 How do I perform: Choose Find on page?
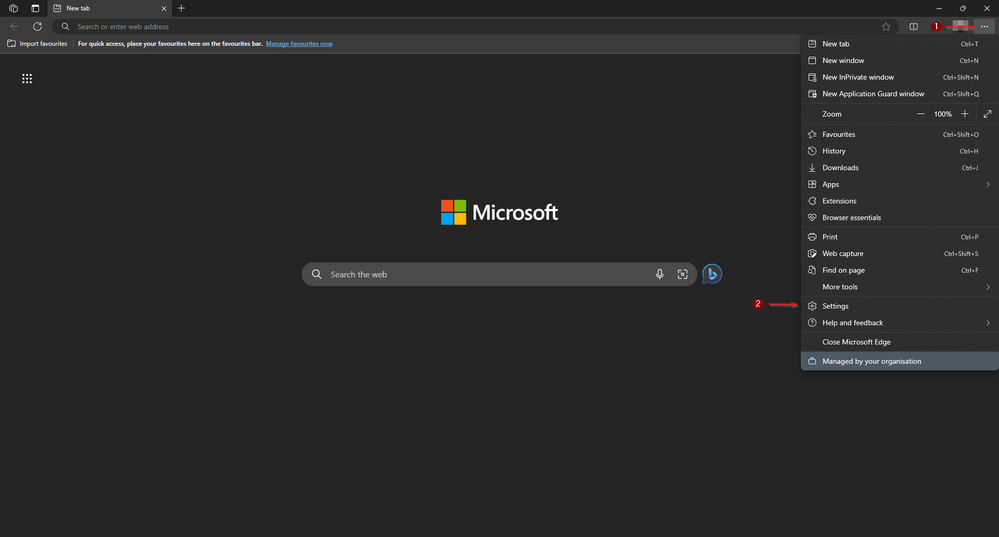(x=899, y=270)
